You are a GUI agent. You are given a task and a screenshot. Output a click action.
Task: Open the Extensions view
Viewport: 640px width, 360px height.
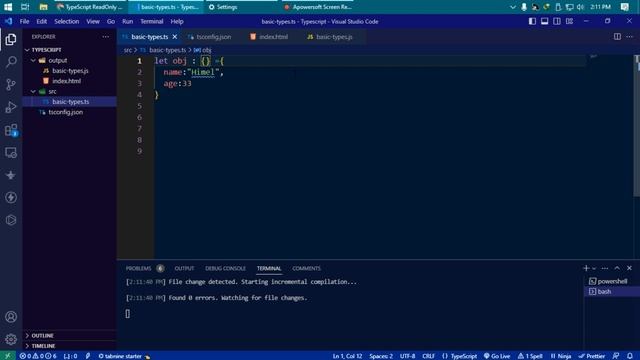[11, 130]
